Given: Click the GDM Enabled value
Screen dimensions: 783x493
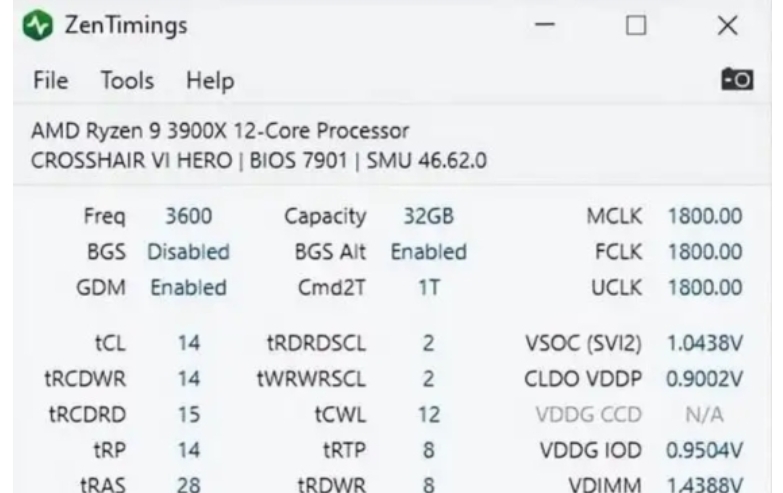Looking at the screenshot, I should pos(188,288).
